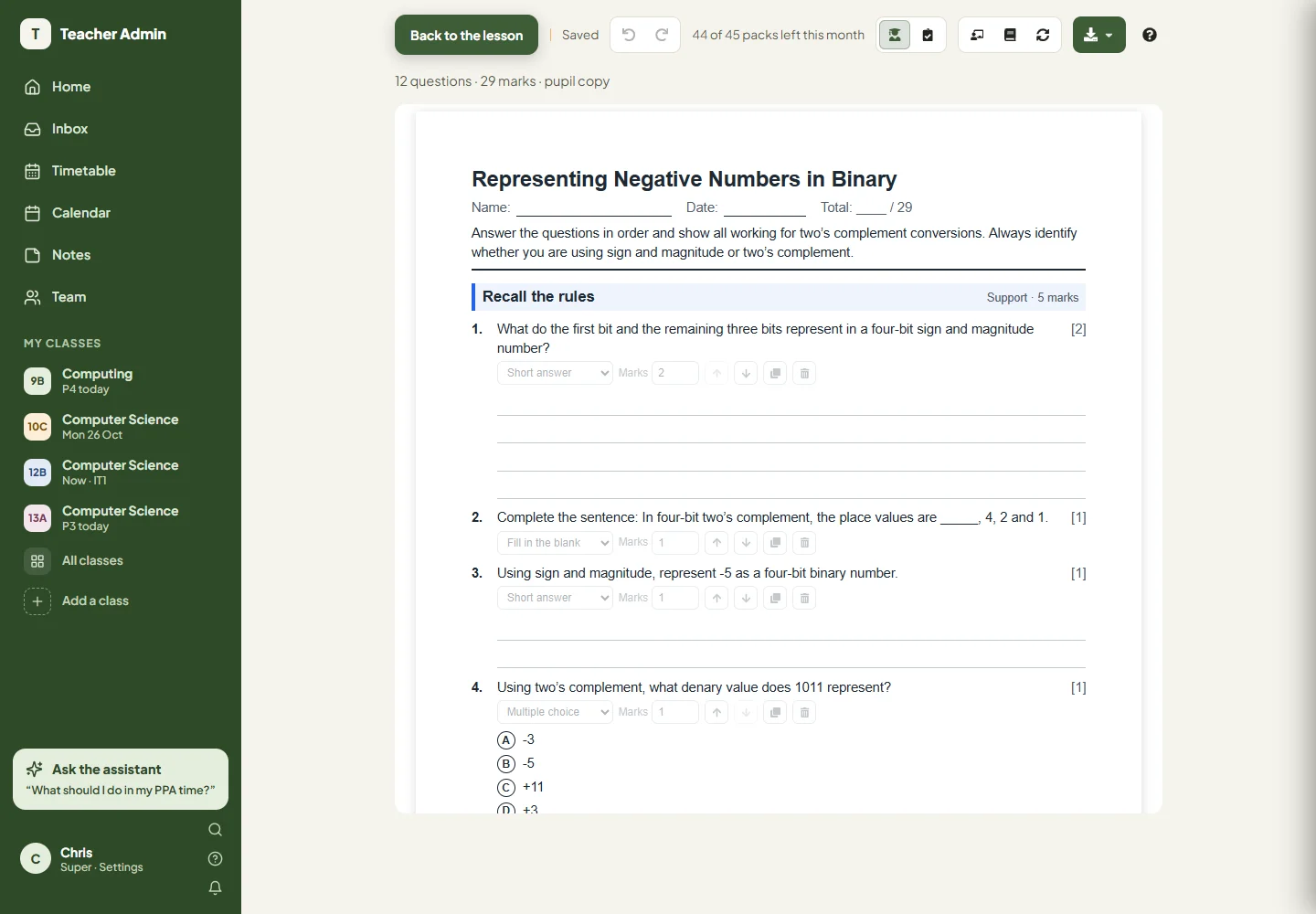Open Calendar in the sidebar
The height and width of the screenshot is (914, 1316).
tap(121, 213)
